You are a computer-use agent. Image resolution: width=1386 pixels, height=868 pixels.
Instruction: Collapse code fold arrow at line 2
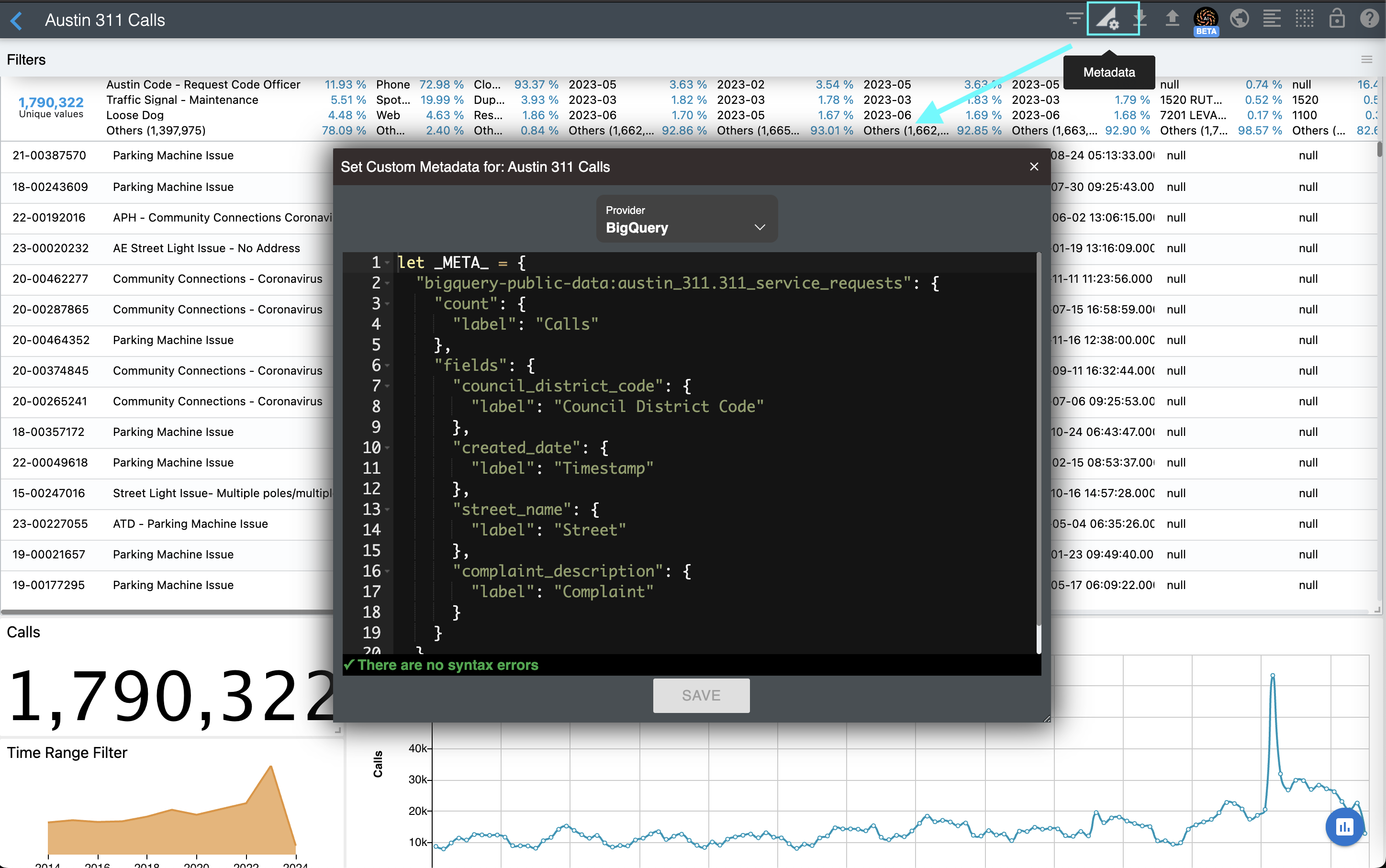coord(388,284)
